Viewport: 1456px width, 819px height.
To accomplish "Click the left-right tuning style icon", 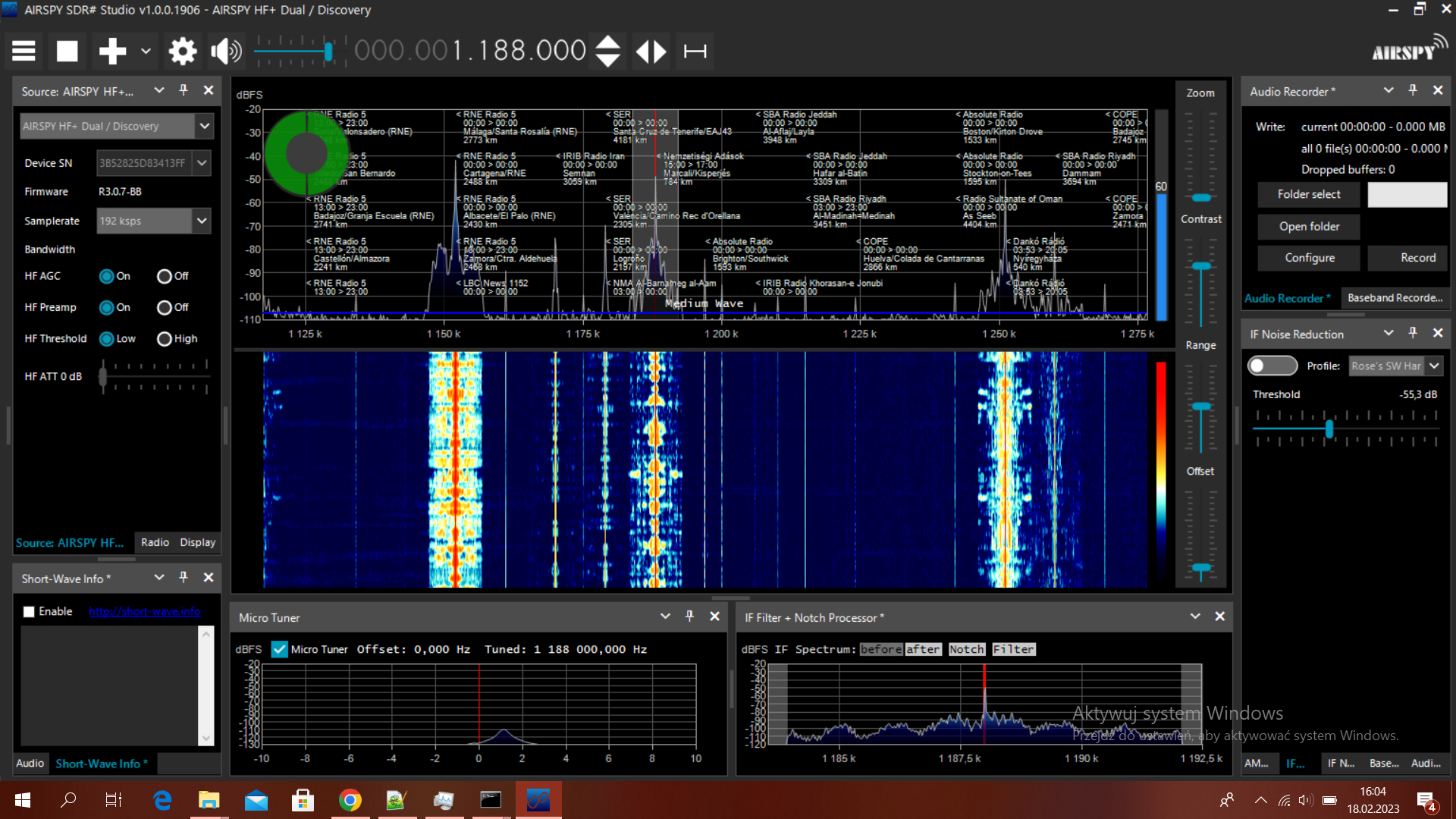I will coord(651,52).
